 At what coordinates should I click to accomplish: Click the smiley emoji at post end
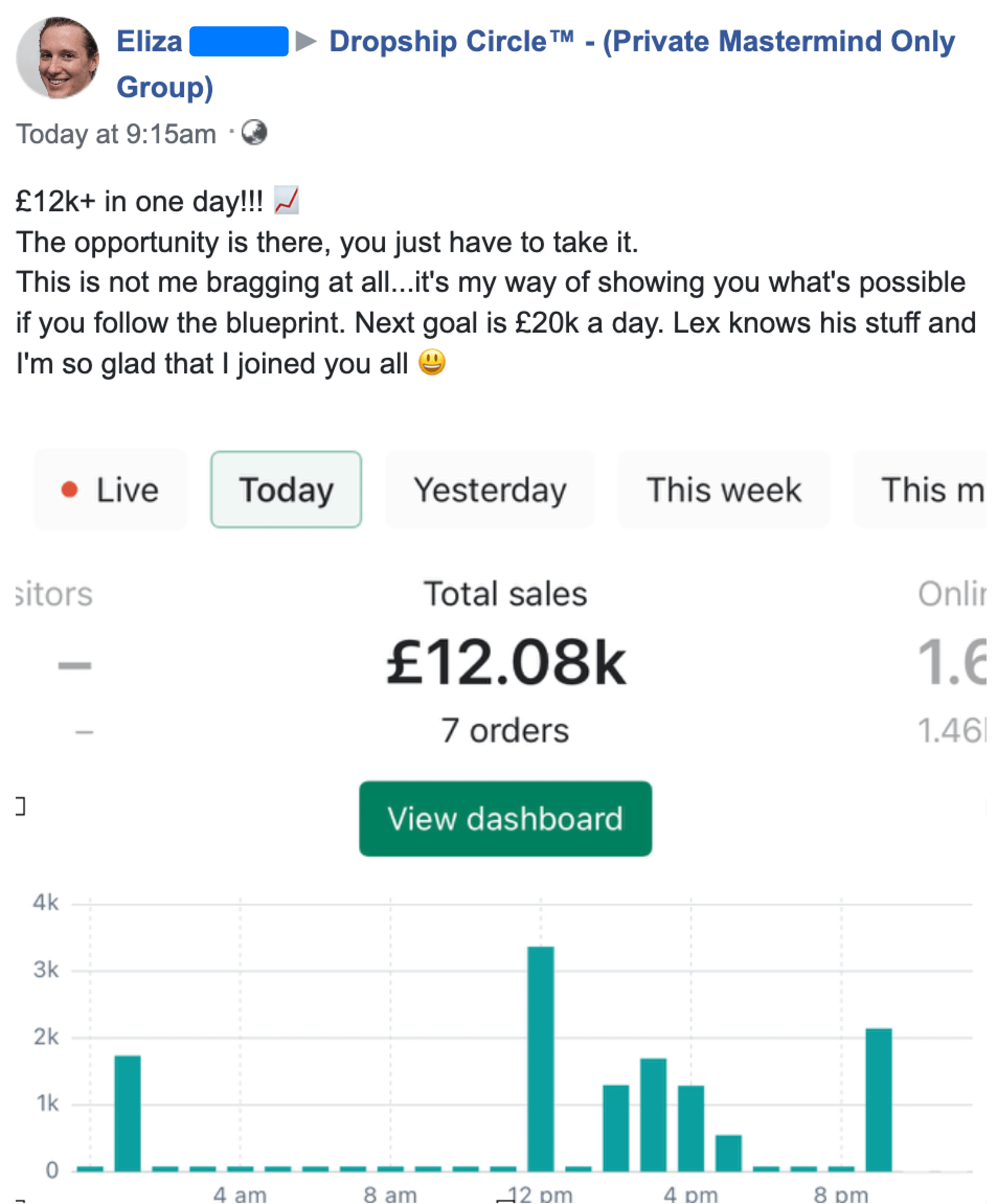pos(432,362)
